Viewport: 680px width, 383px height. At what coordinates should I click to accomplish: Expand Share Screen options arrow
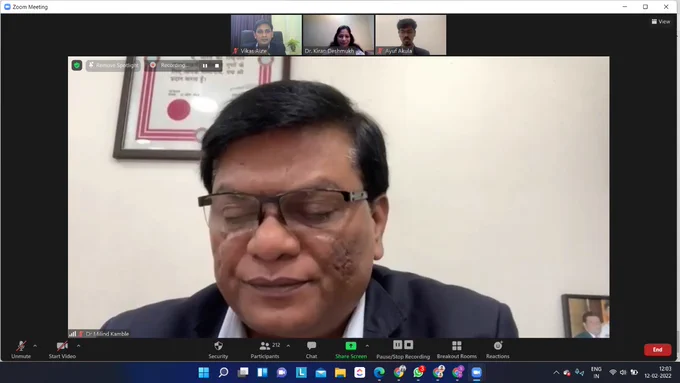(x=367, y=346)
